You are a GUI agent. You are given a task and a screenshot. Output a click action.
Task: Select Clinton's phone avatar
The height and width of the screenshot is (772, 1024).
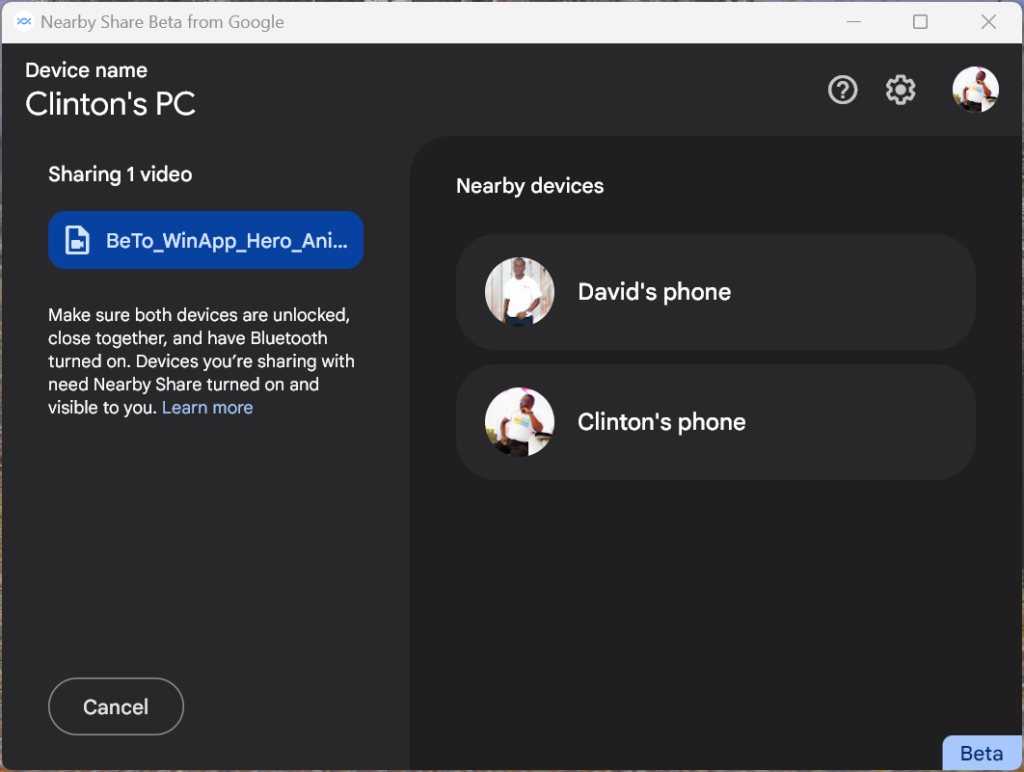point(519,422)
